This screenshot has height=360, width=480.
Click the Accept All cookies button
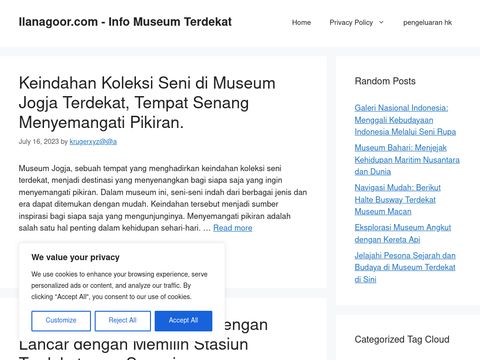183,321
